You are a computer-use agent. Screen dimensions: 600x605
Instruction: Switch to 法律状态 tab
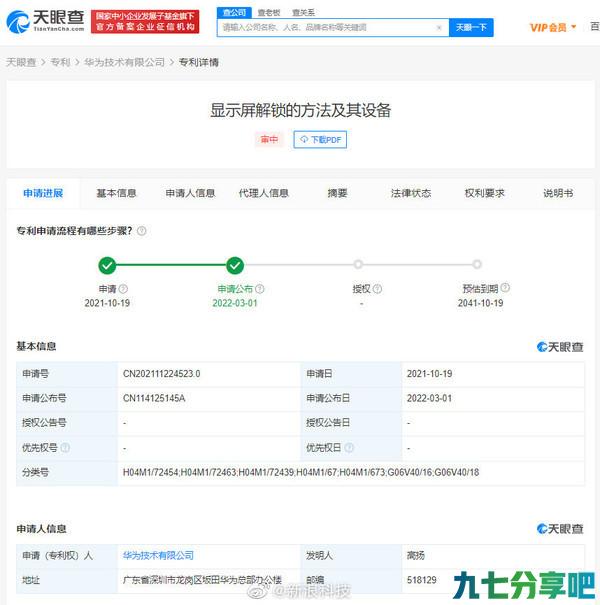411,193
